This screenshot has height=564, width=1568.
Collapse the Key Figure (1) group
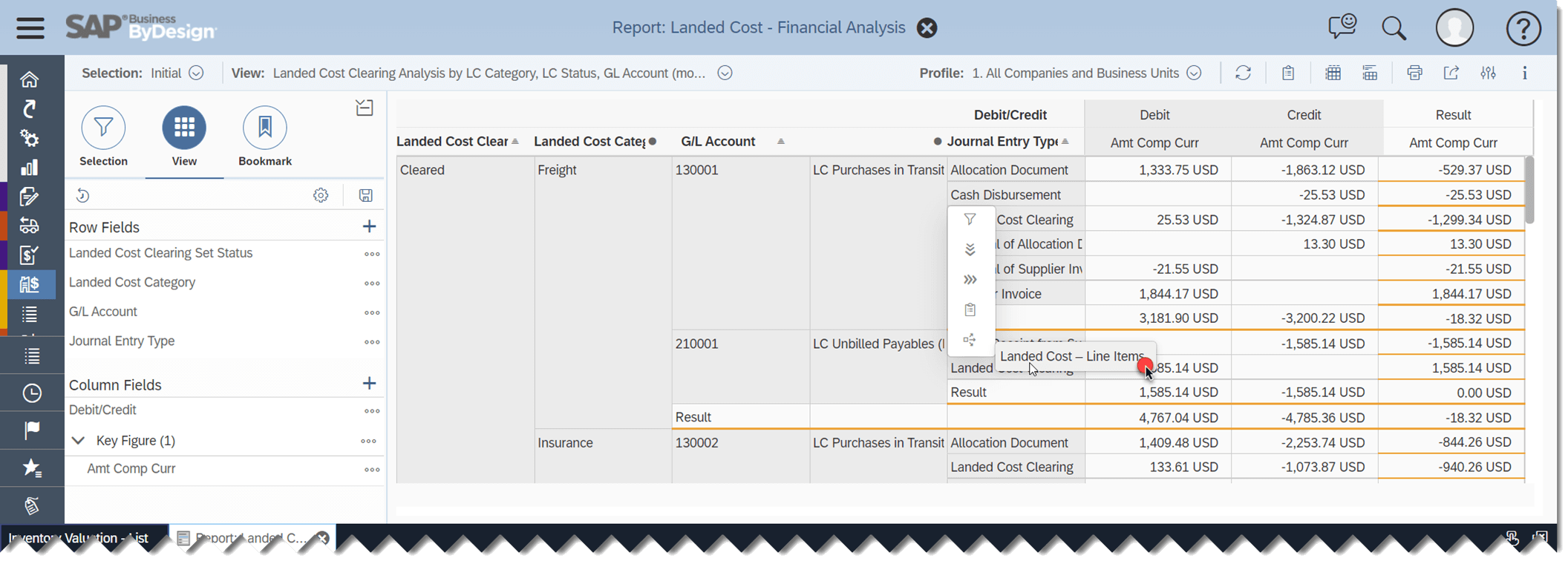coord(78,441)
